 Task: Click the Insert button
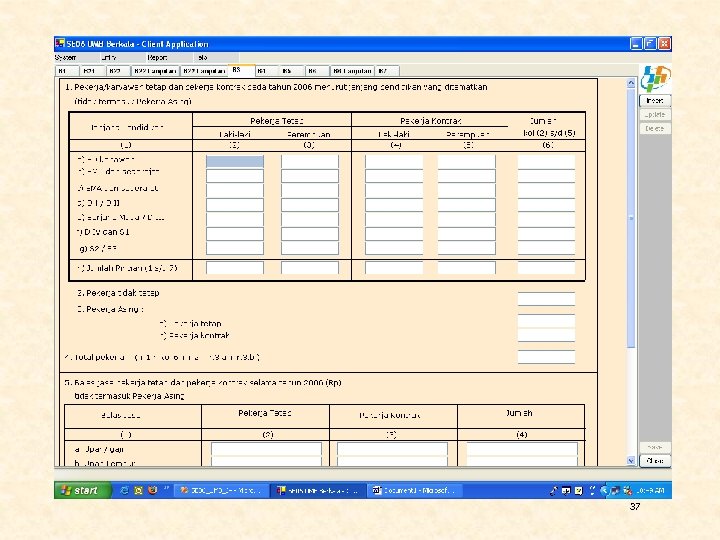(x=655, y=101)
